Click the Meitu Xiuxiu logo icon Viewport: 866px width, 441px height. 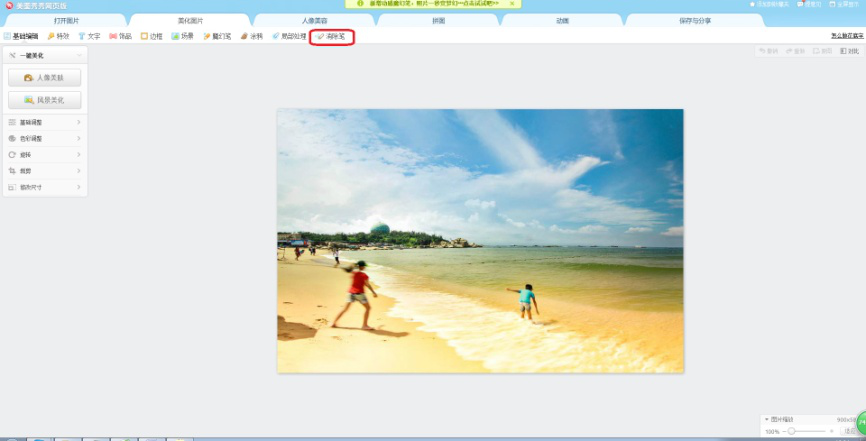pos(9,6)
